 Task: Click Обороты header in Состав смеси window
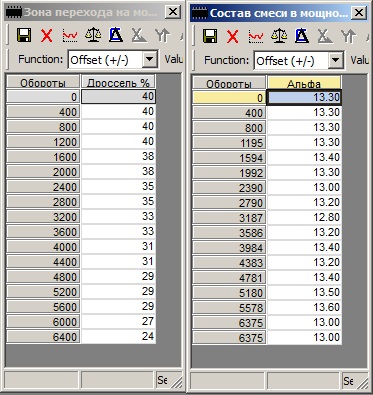[229, 83]
